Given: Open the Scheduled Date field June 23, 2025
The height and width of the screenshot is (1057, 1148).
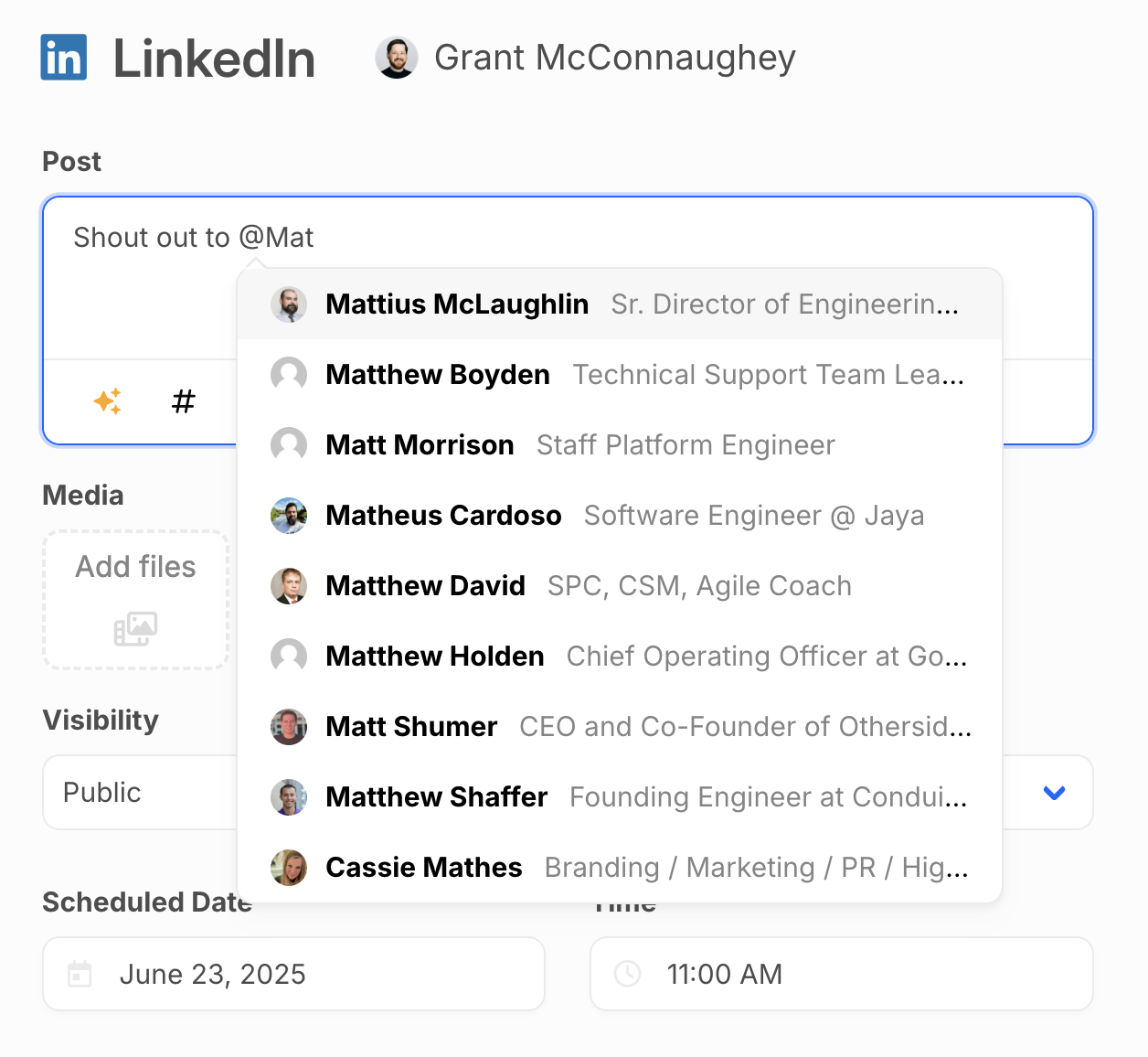Looking at the screenshot, I should coord(293,974).
